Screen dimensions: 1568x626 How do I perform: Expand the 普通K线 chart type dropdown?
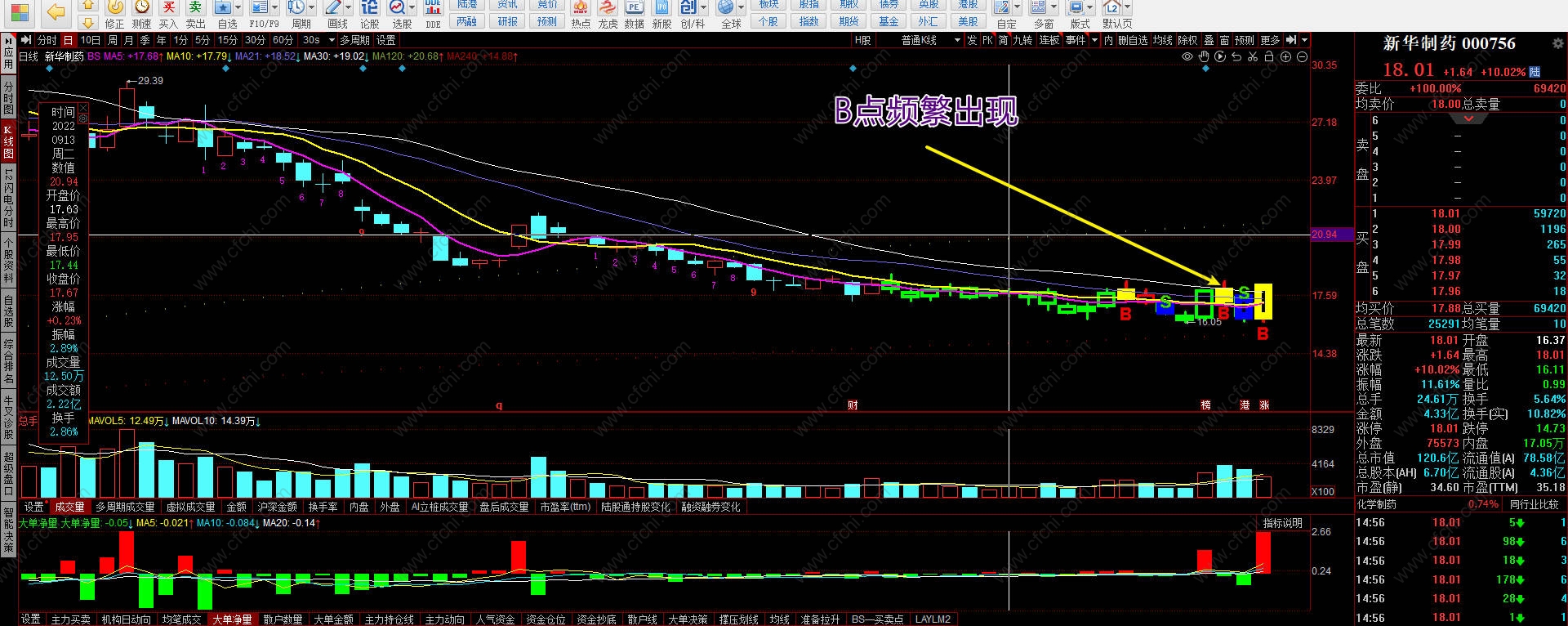(x=956, y=40)
